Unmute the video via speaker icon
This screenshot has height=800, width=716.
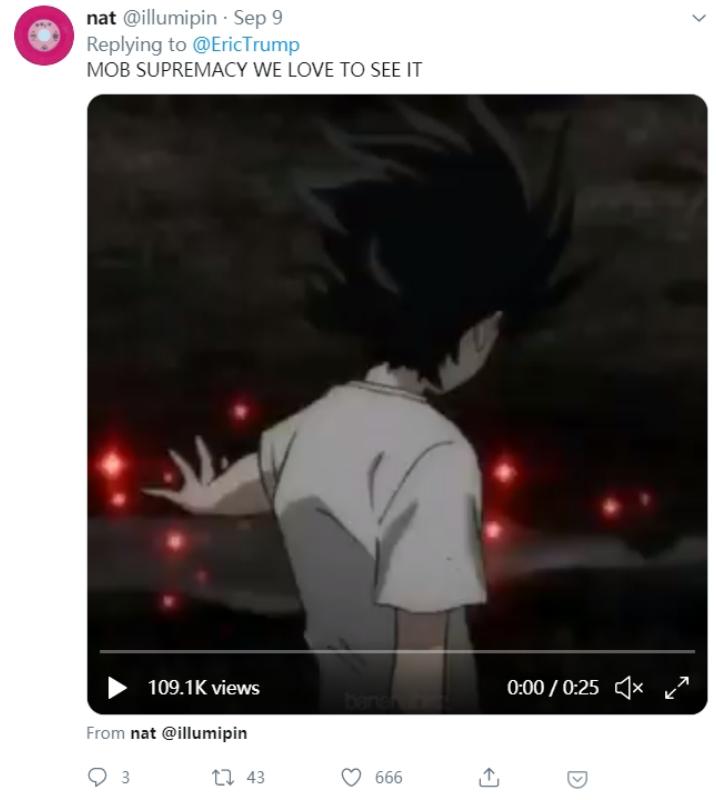(x=629, y=688)
